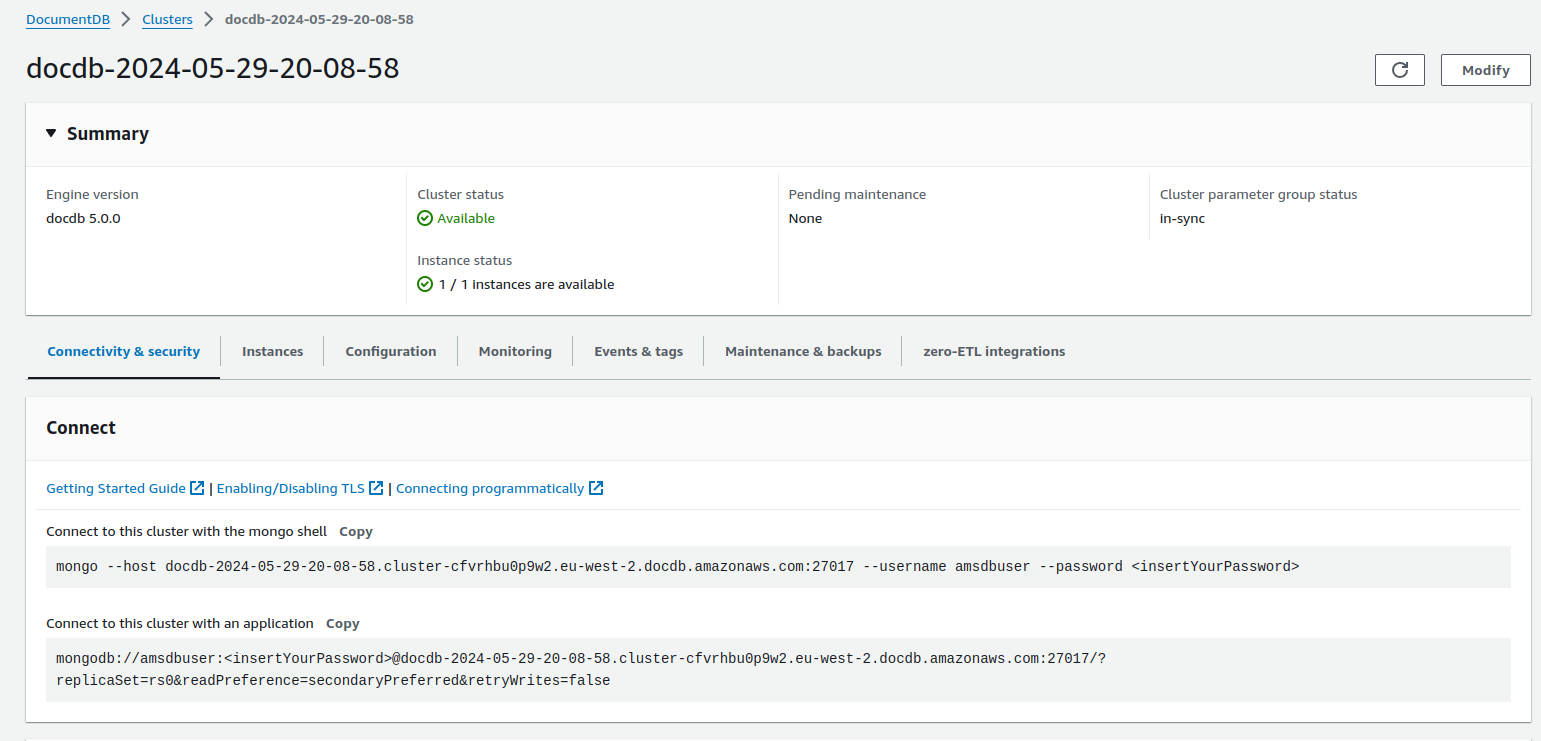The width and height of the screenshot is (1541, 741).
Task: Click the refresh icon button
Action: tap(1400, 70)
